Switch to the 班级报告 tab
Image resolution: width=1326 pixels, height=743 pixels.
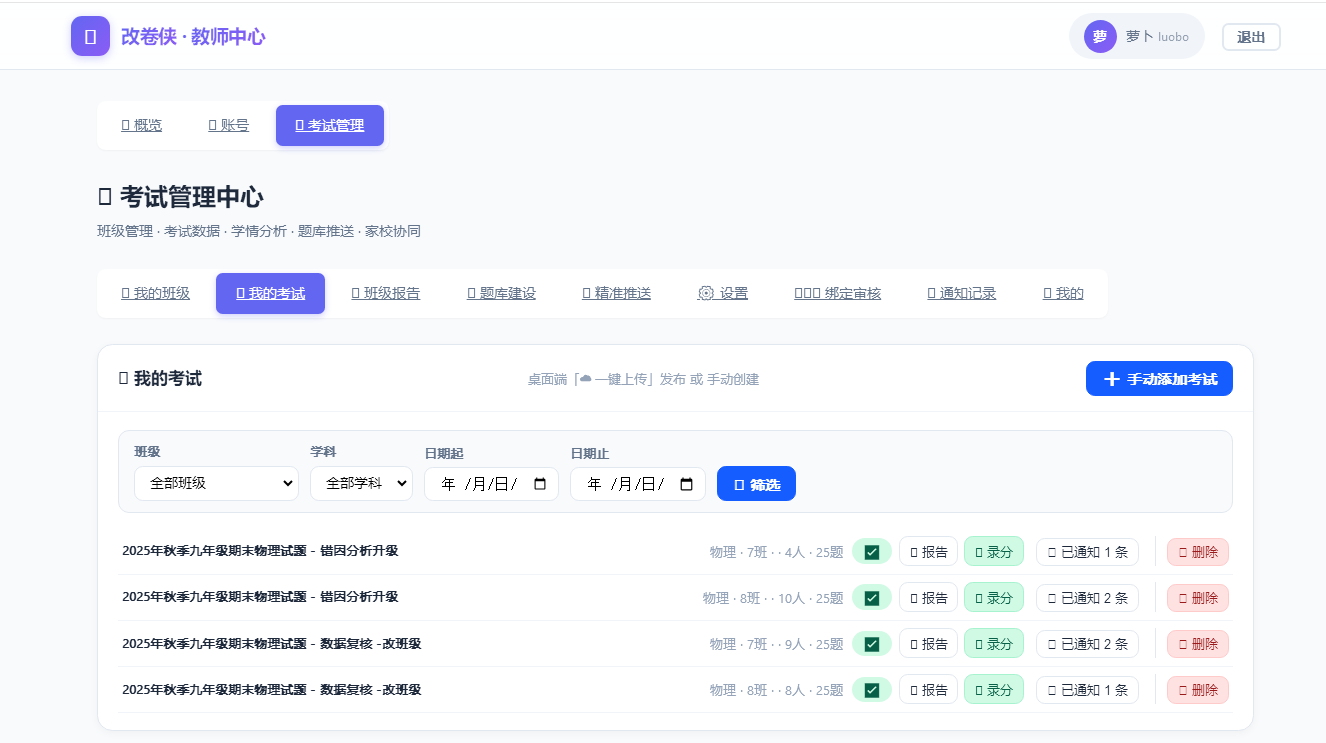point(386,293)
